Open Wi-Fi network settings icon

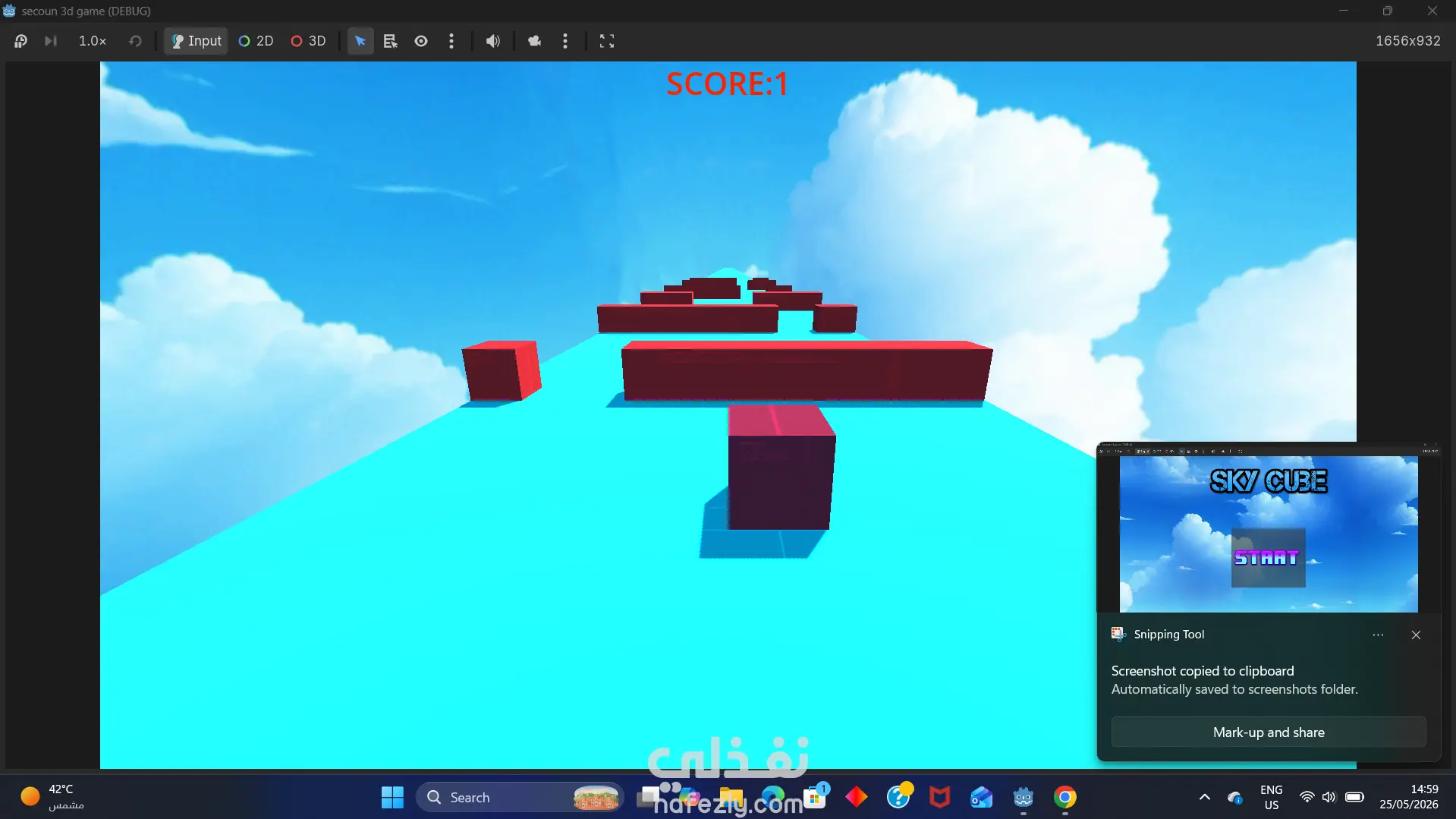[x=1307, y=797]
